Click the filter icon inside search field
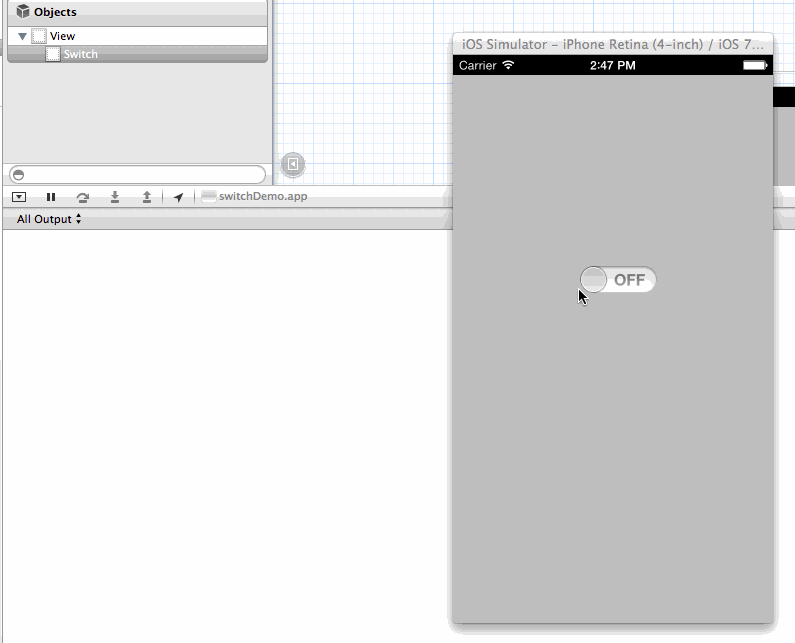This screenshot has width=795, height=643. (x=18, y=175)
